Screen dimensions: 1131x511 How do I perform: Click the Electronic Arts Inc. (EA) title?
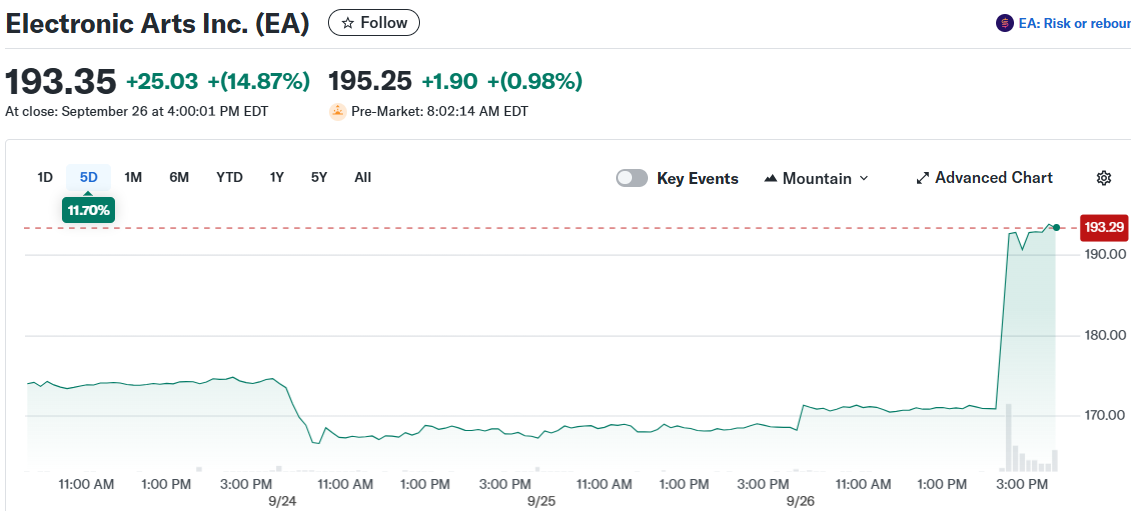157,24
